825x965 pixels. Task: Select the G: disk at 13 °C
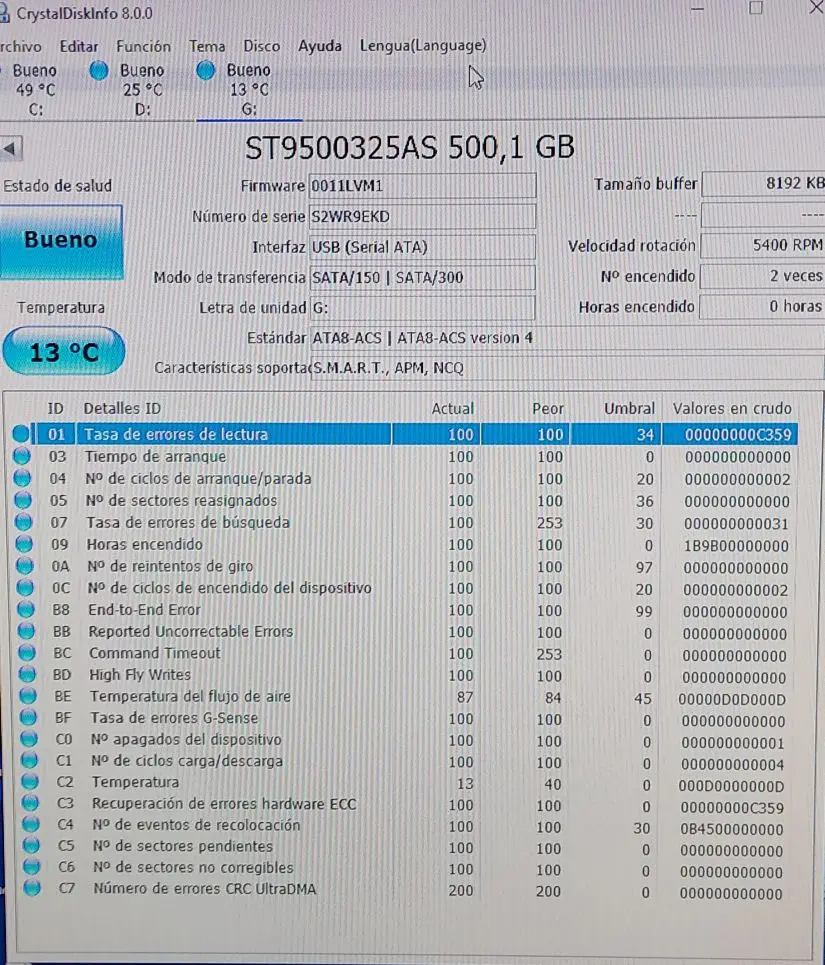234,89
